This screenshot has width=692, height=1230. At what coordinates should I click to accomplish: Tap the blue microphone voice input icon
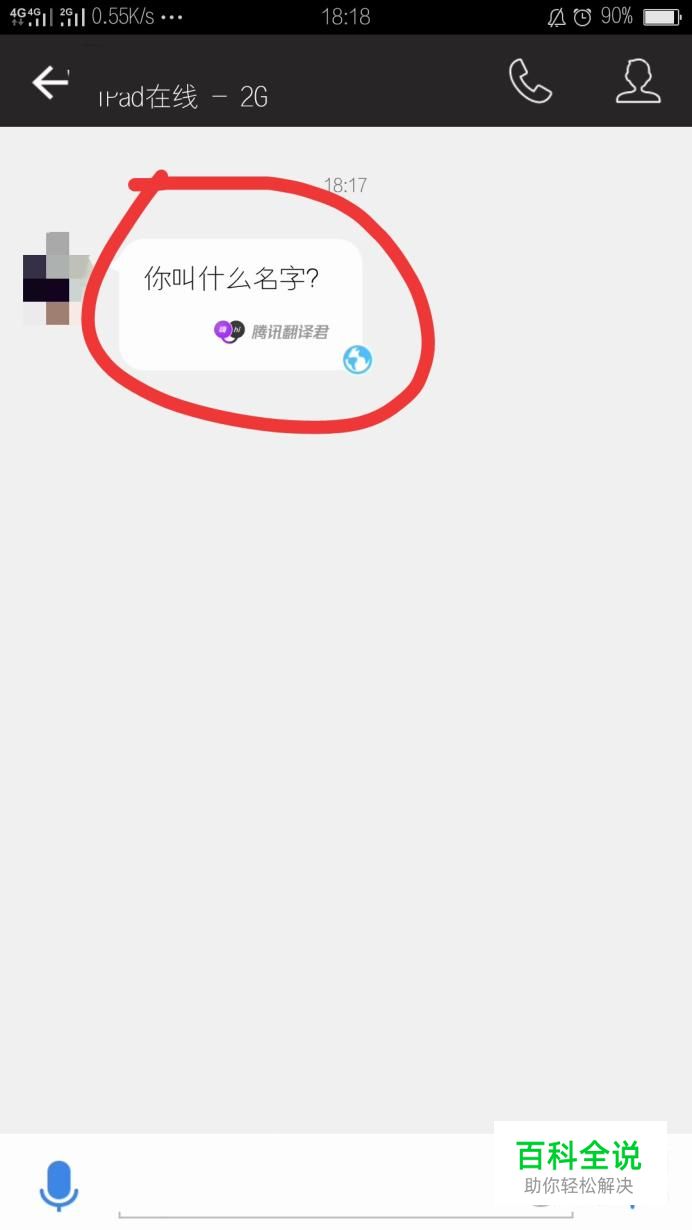click(59, 1186)
